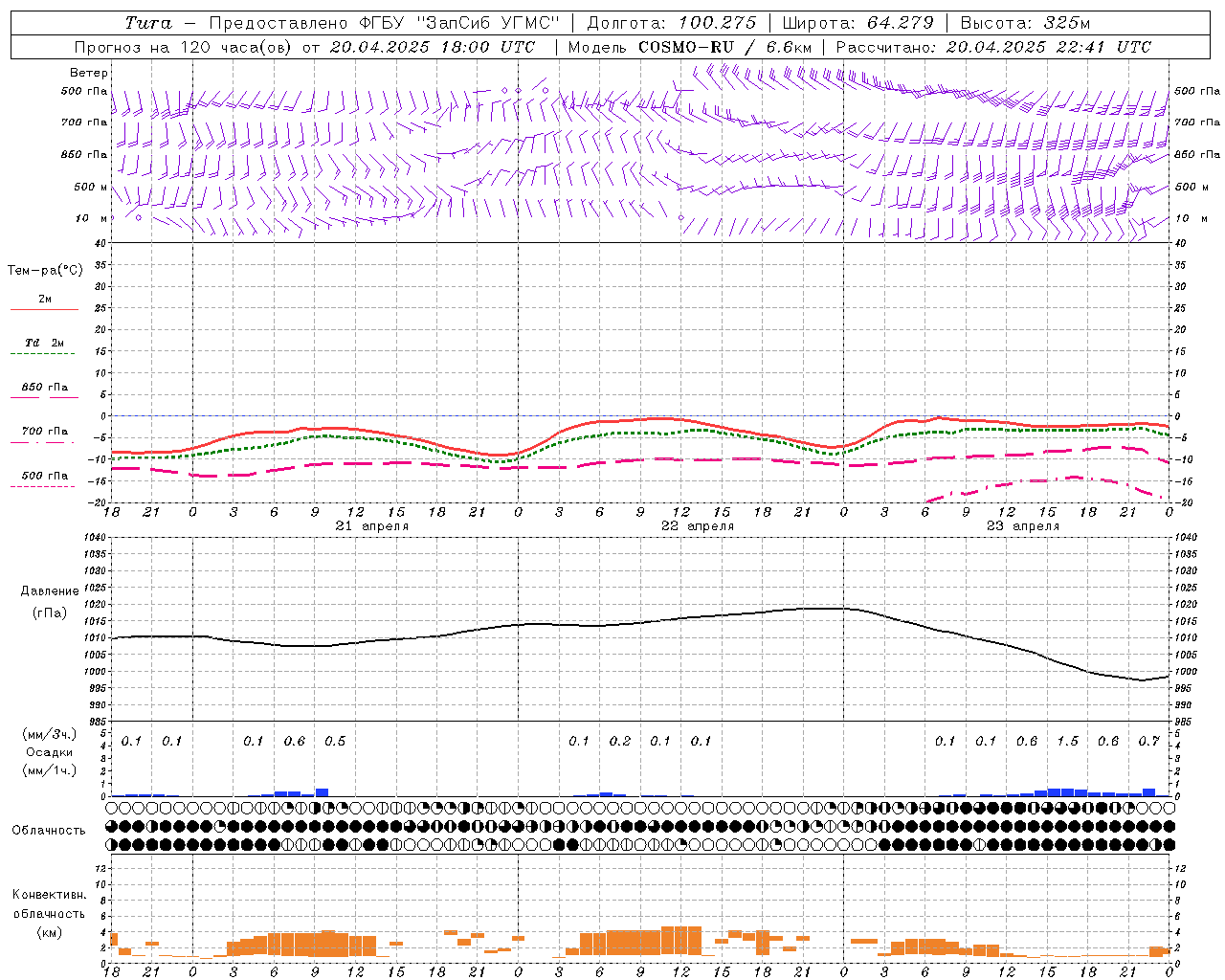Click the "(гПа)" unit under Давление

click(50, 612)
